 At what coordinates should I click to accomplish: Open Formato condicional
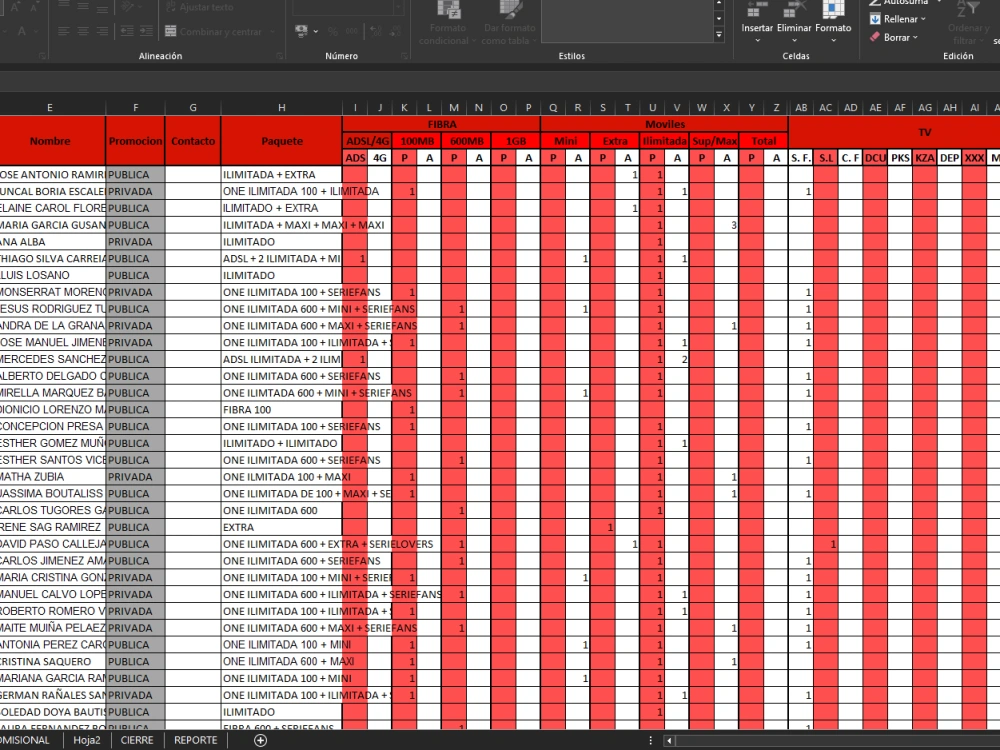pos(448,23)
